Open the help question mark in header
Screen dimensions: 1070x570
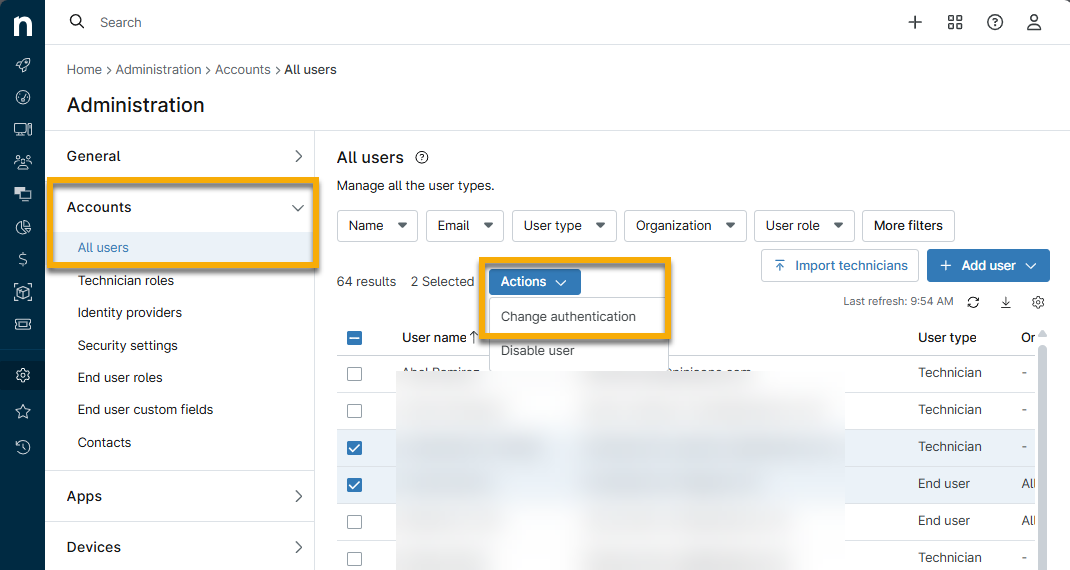point(995,23)
